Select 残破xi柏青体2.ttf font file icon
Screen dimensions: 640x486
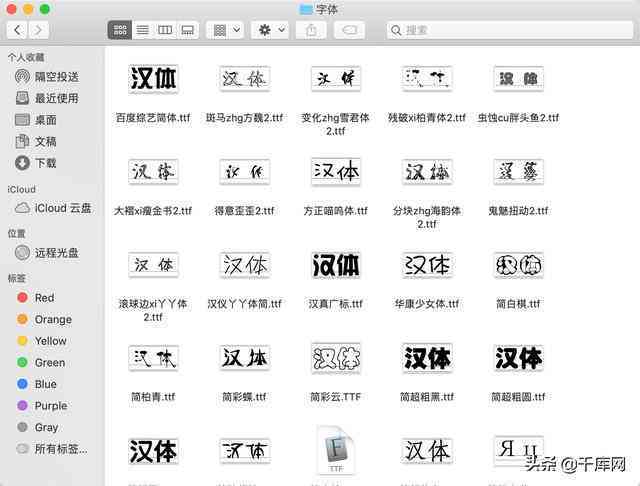click(427, 78)
